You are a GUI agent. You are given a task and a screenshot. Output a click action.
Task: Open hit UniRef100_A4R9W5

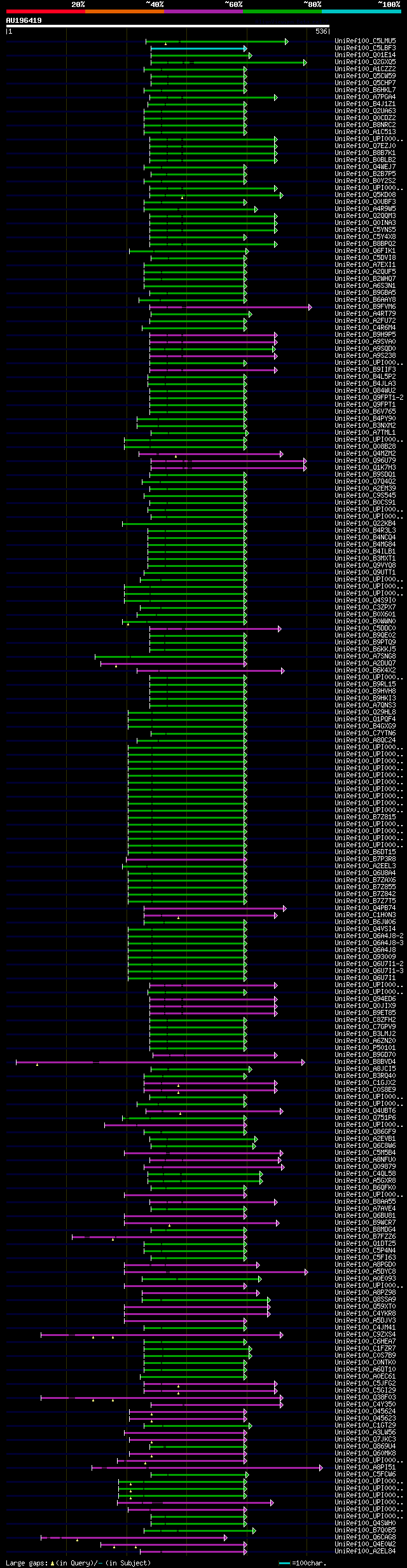tap(365, 209)
